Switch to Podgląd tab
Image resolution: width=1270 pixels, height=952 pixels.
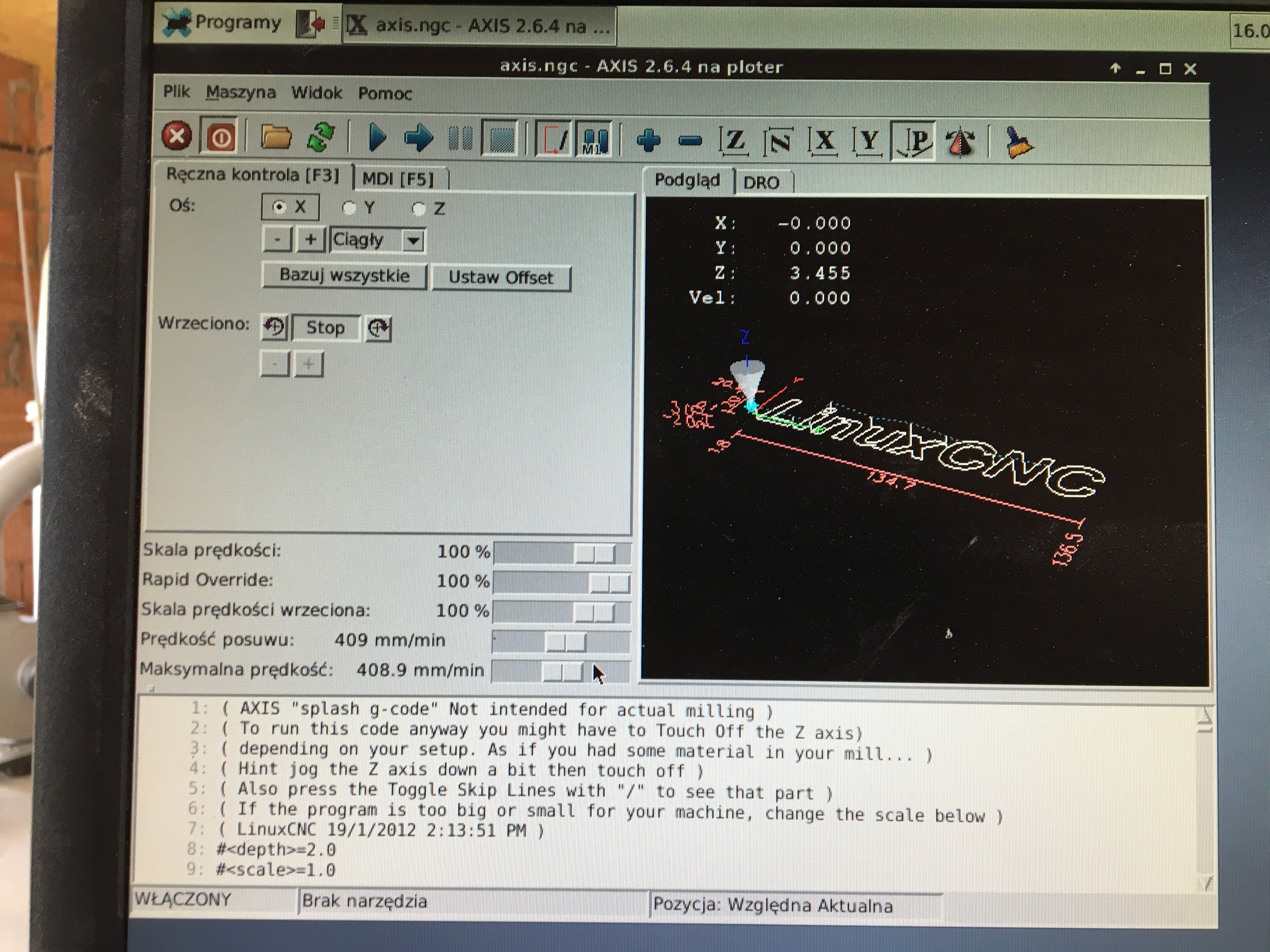687,180
